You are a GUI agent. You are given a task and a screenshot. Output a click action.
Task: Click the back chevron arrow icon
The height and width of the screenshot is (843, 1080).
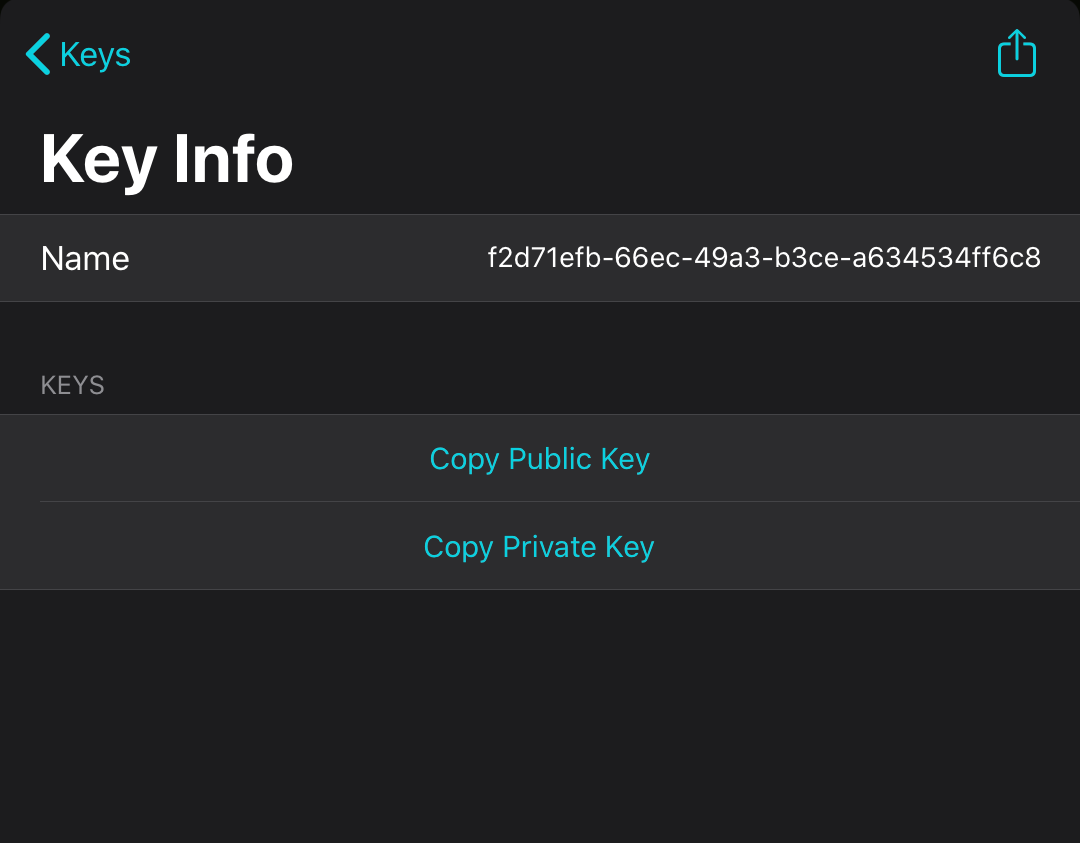click(38, 54)
